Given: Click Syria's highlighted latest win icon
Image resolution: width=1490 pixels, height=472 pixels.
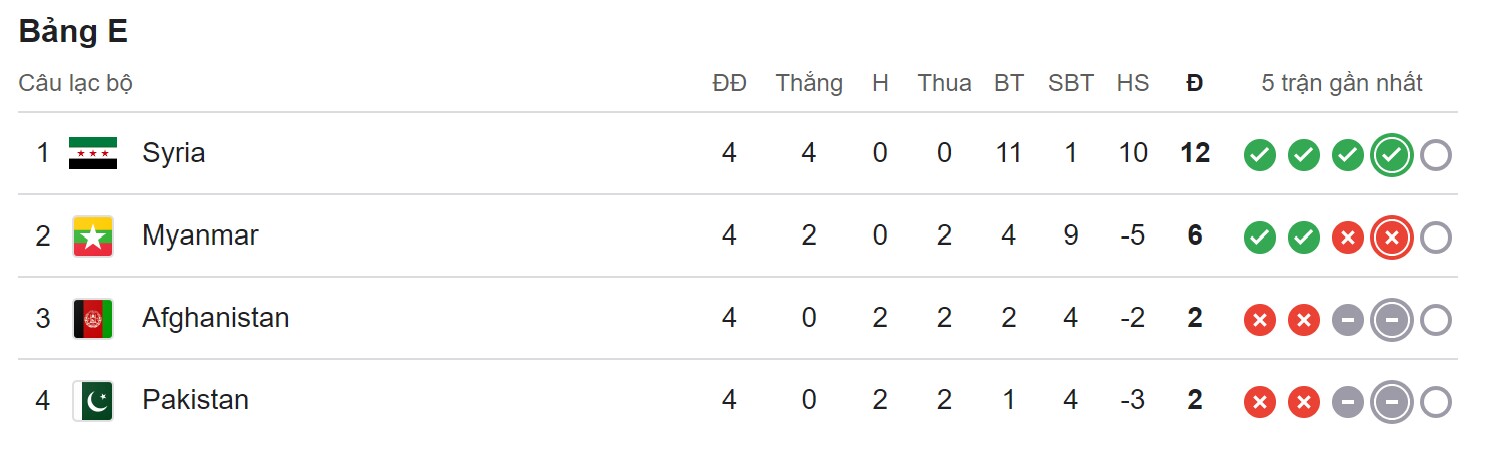Looking at the screenshot, I should pyautogui.click(x=1392, y=155).
